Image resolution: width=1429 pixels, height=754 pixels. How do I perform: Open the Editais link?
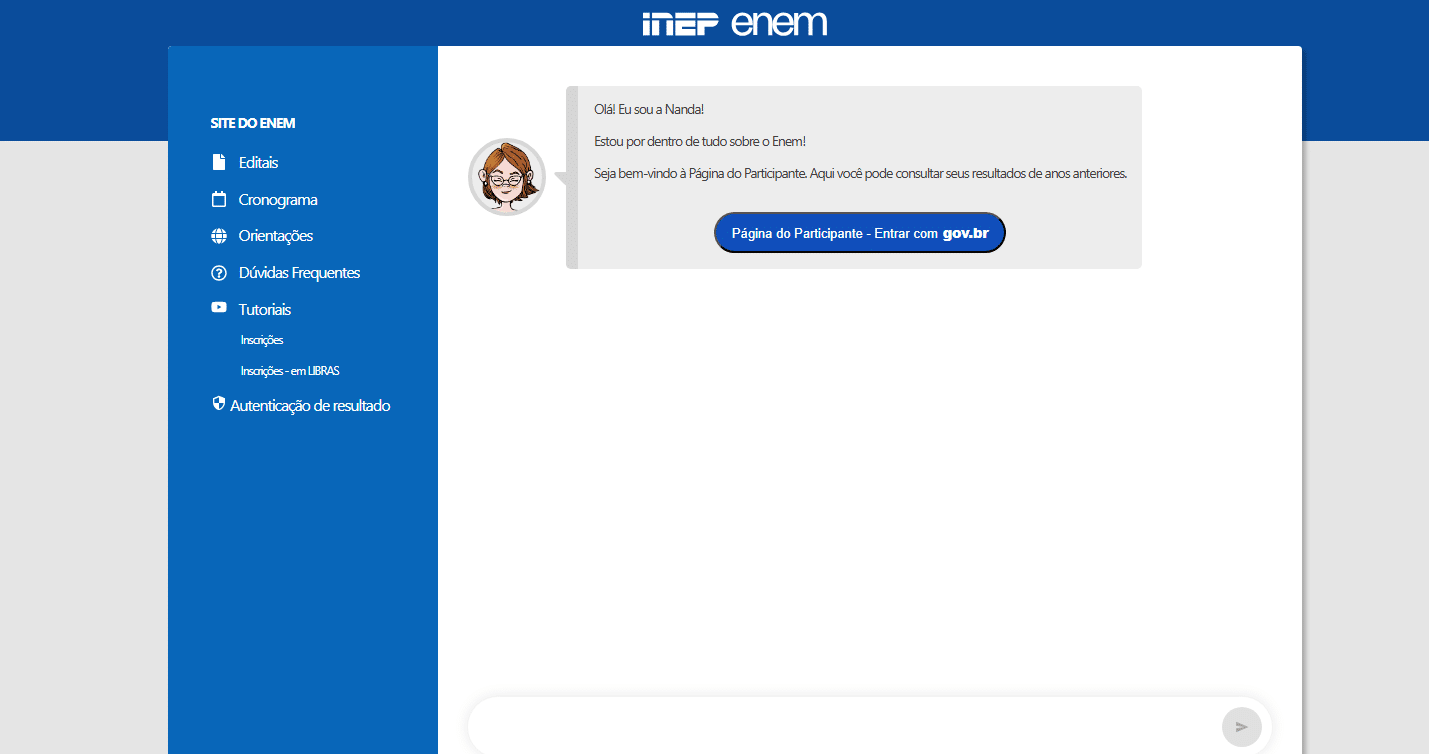(258, 162)
